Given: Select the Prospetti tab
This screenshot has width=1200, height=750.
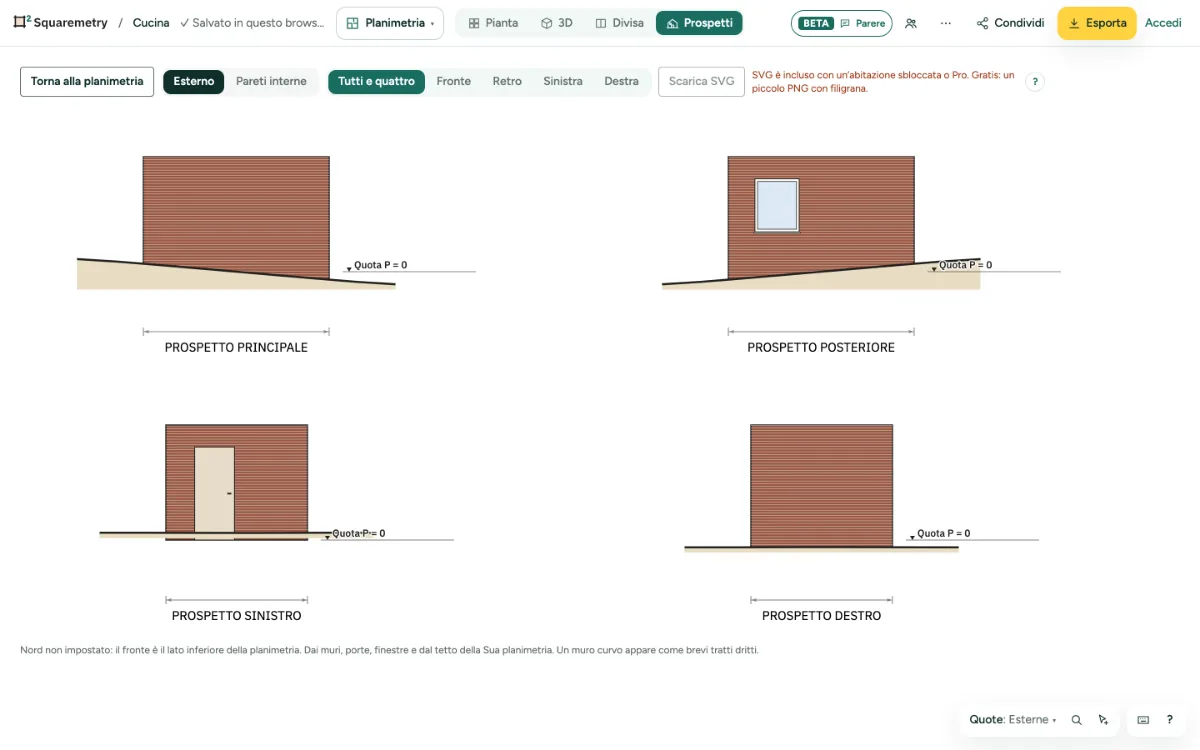Looking at the screenshot, I should coord(699,23).
